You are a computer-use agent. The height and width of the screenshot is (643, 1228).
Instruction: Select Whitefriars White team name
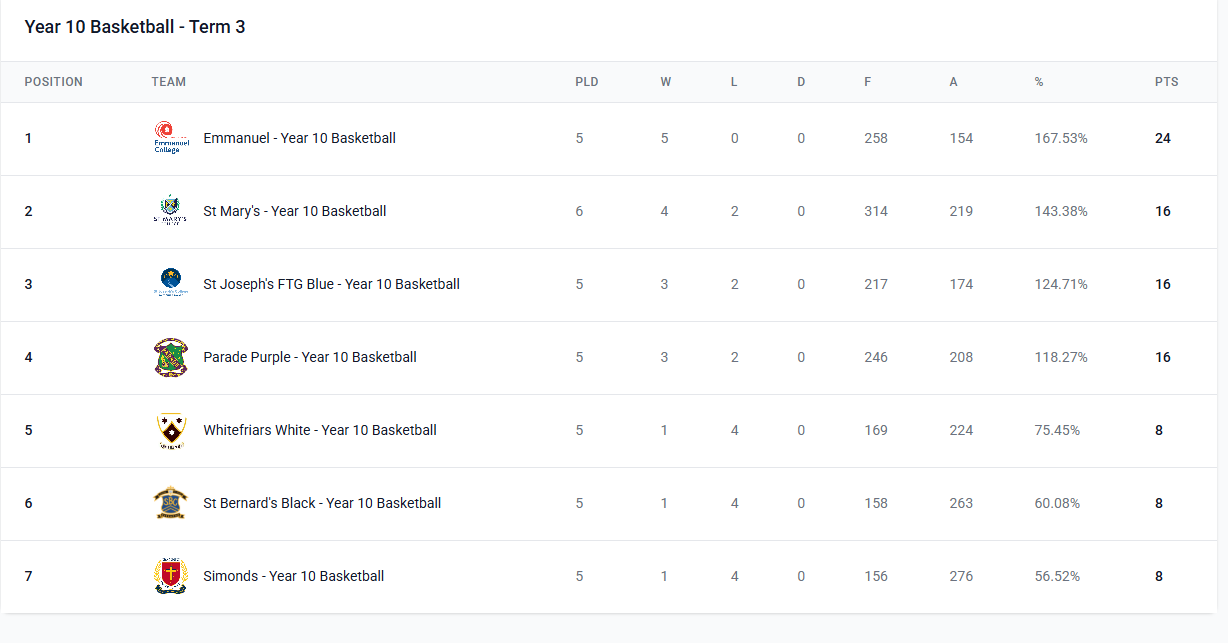[x=319, y=430]
